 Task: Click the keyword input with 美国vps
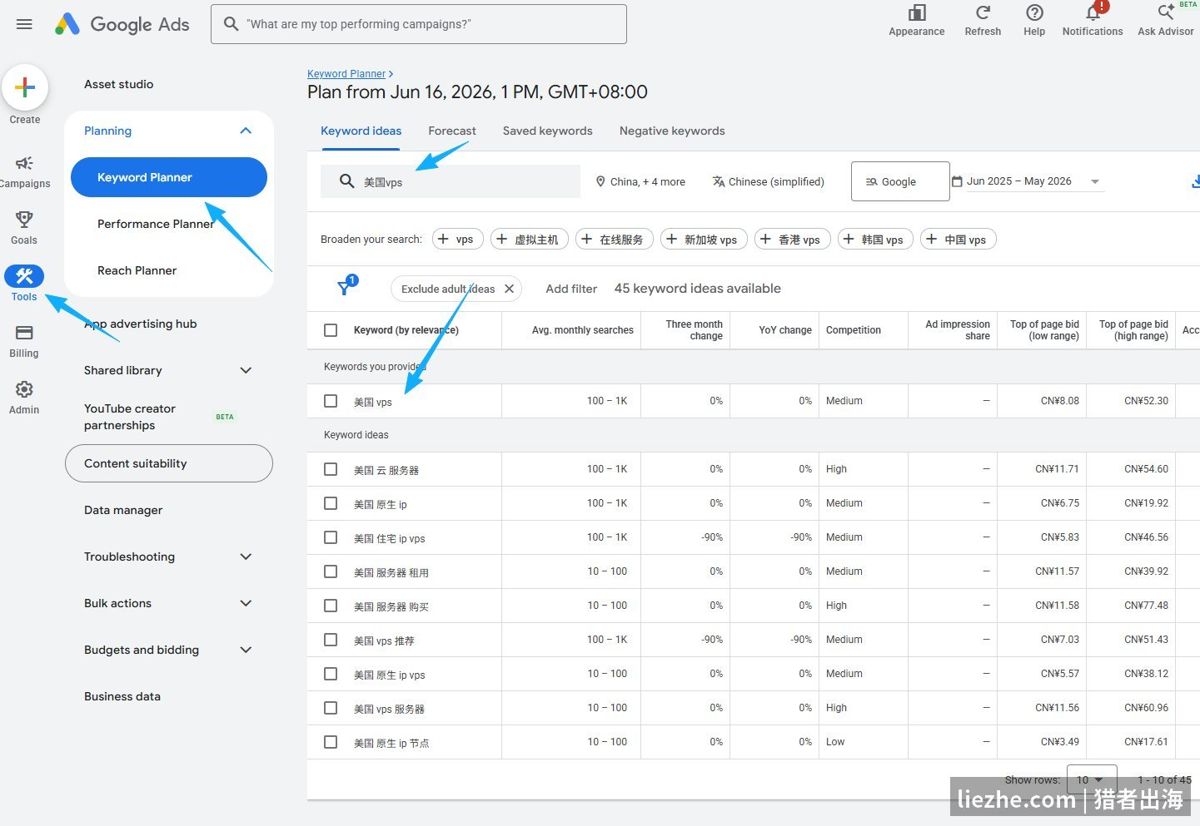tap(450, 182)
